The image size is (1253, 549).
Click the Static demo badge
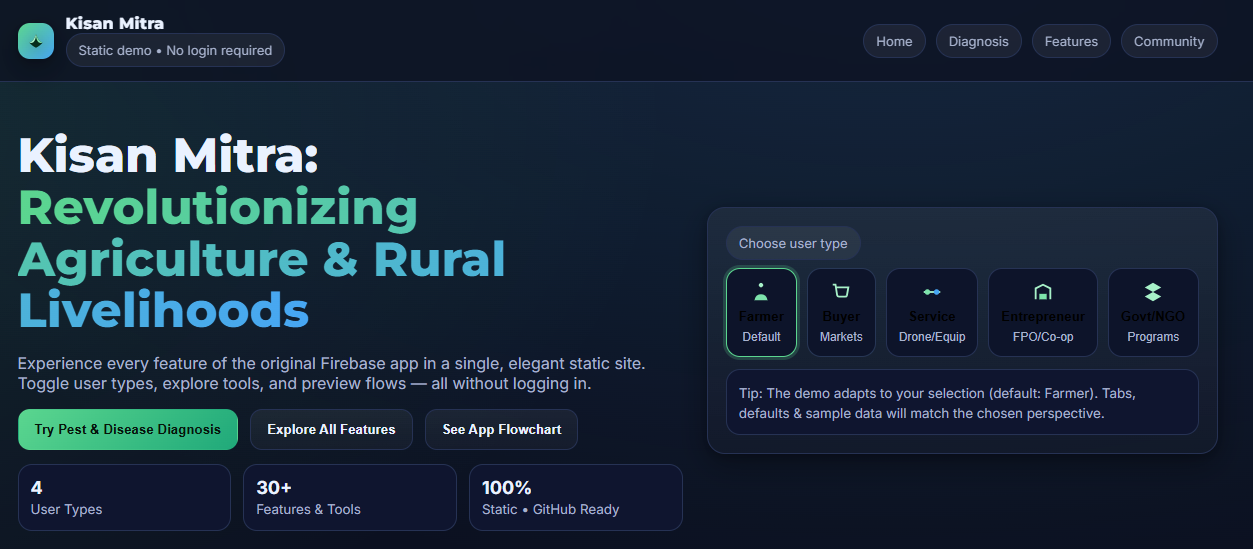(175, 50)
